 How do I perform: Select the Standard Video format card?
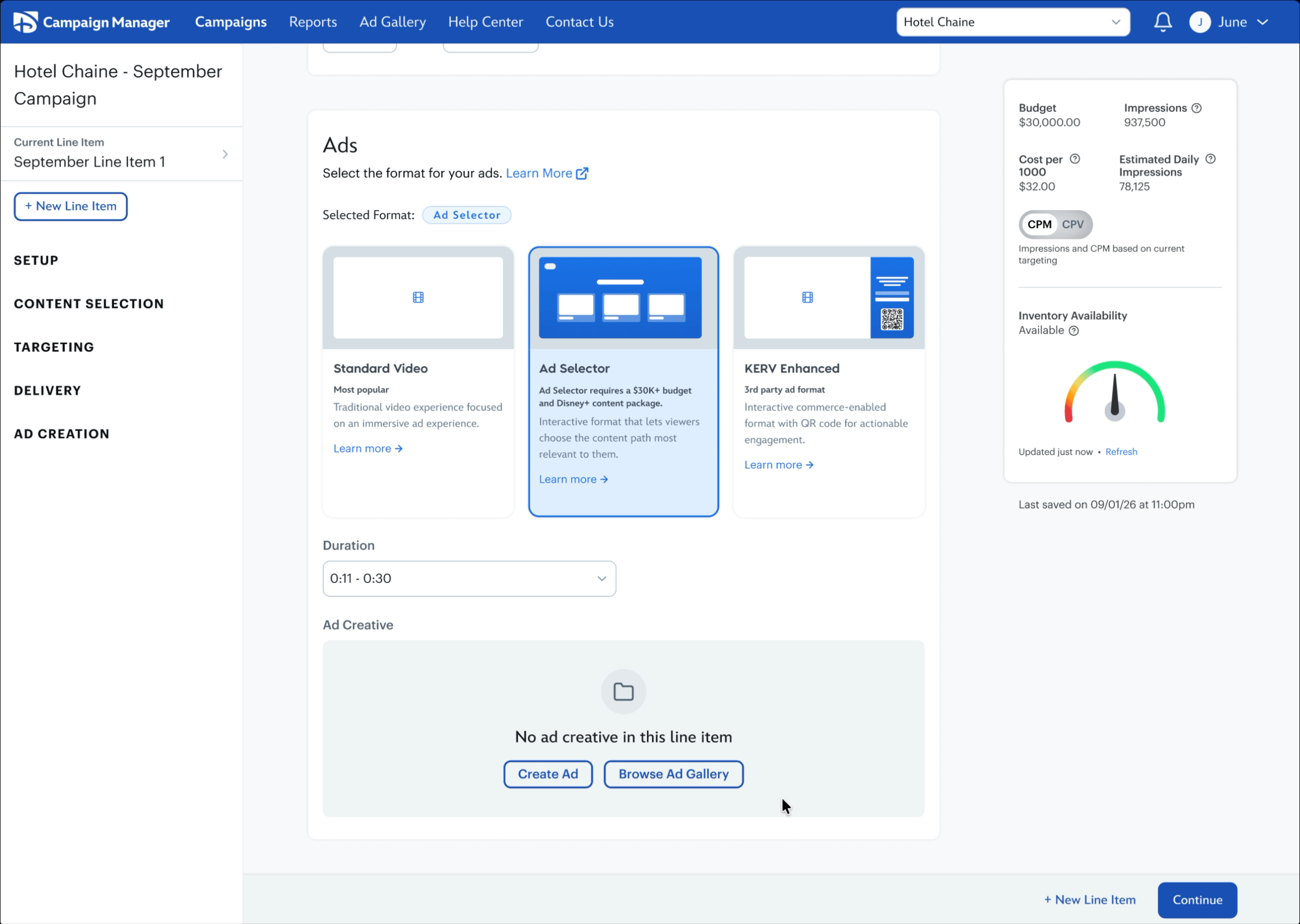coord(418,382)
